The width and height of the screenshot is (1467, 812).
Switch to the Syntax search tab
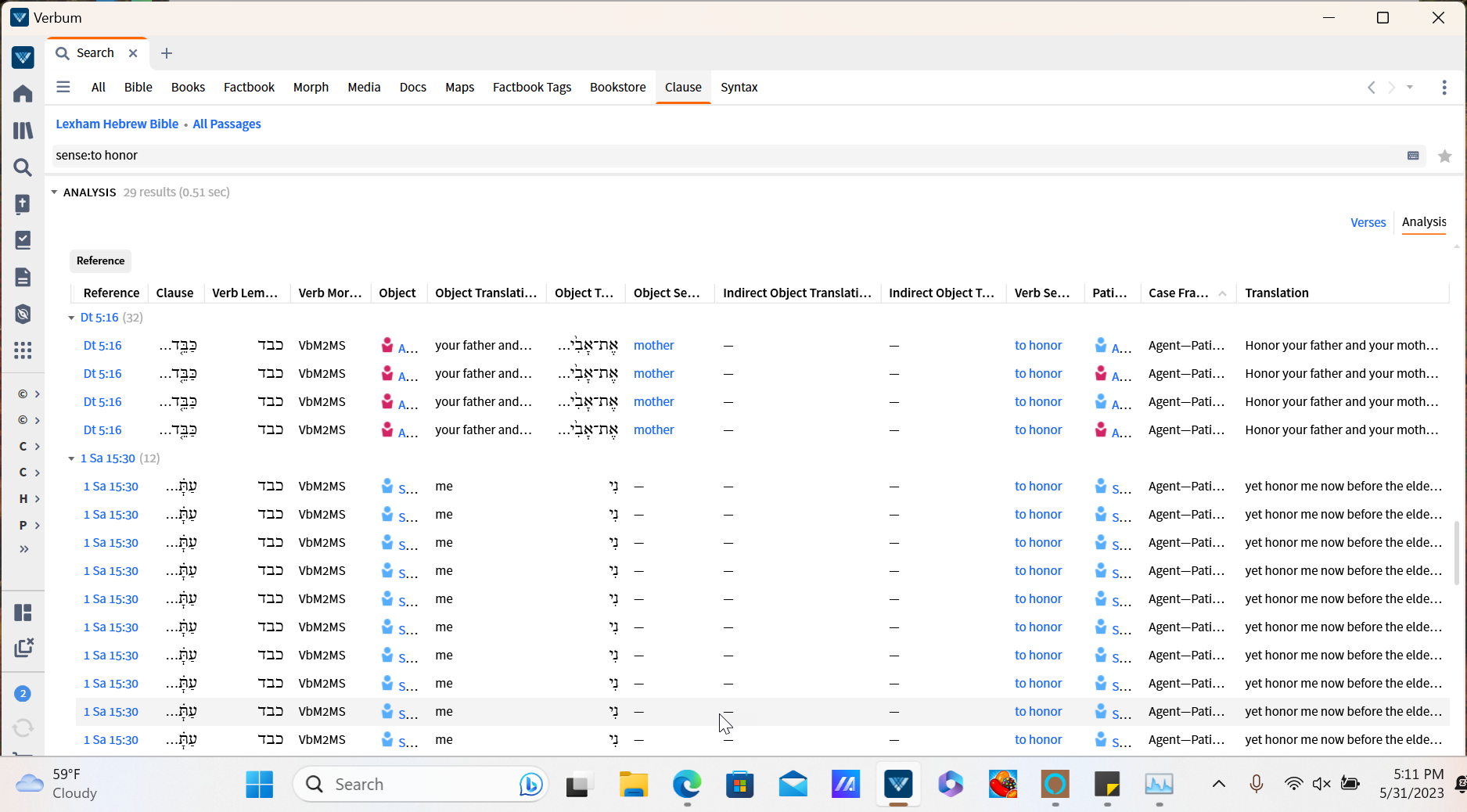[739, 88]
